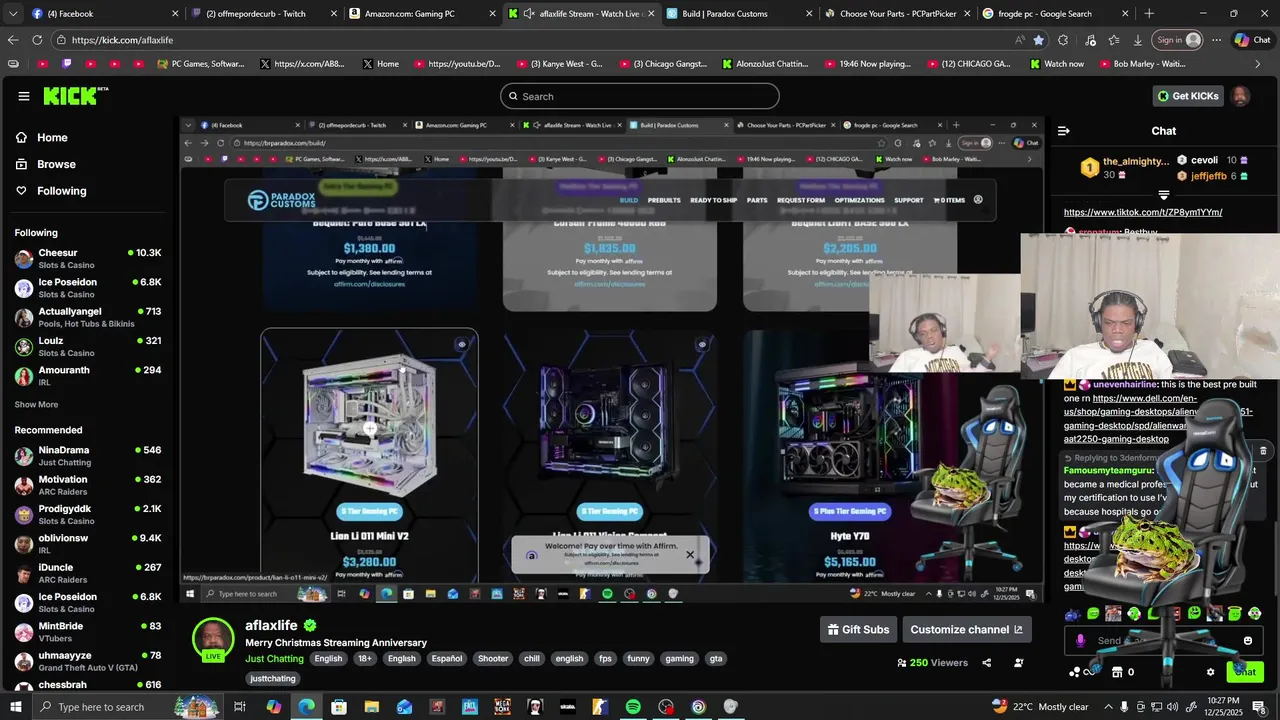Click the purple microphone icon in chat input
Image resolution: width=1280 pixels, height=720 pixels.
1080,641
